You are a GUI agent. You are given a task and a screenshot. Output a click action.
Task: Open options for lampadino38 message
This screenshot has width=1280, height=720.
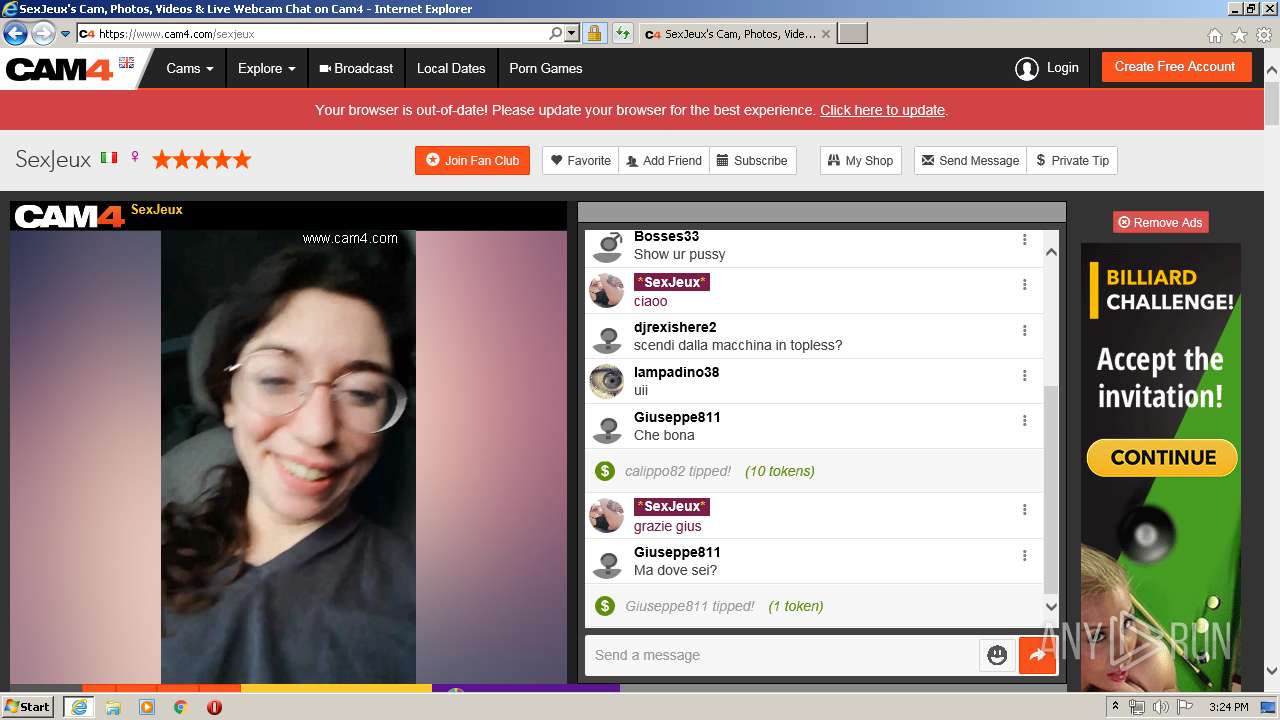(x=1024, y=376)
